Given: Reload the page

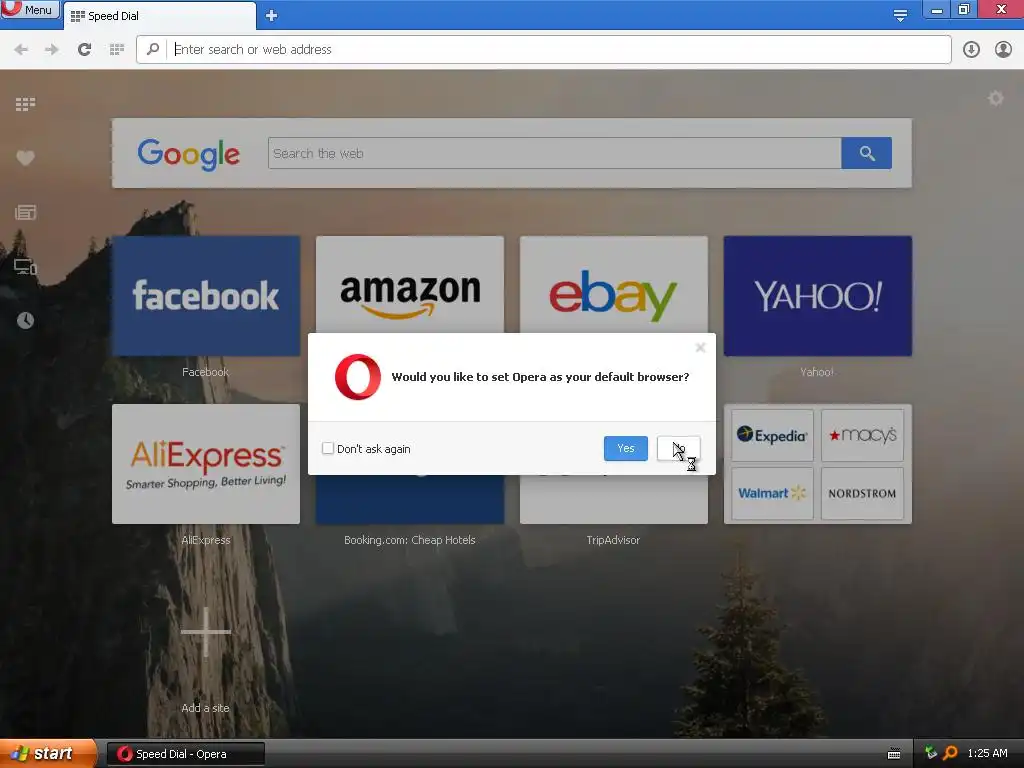Looking at the screenshot, I should tap(84, 50).
